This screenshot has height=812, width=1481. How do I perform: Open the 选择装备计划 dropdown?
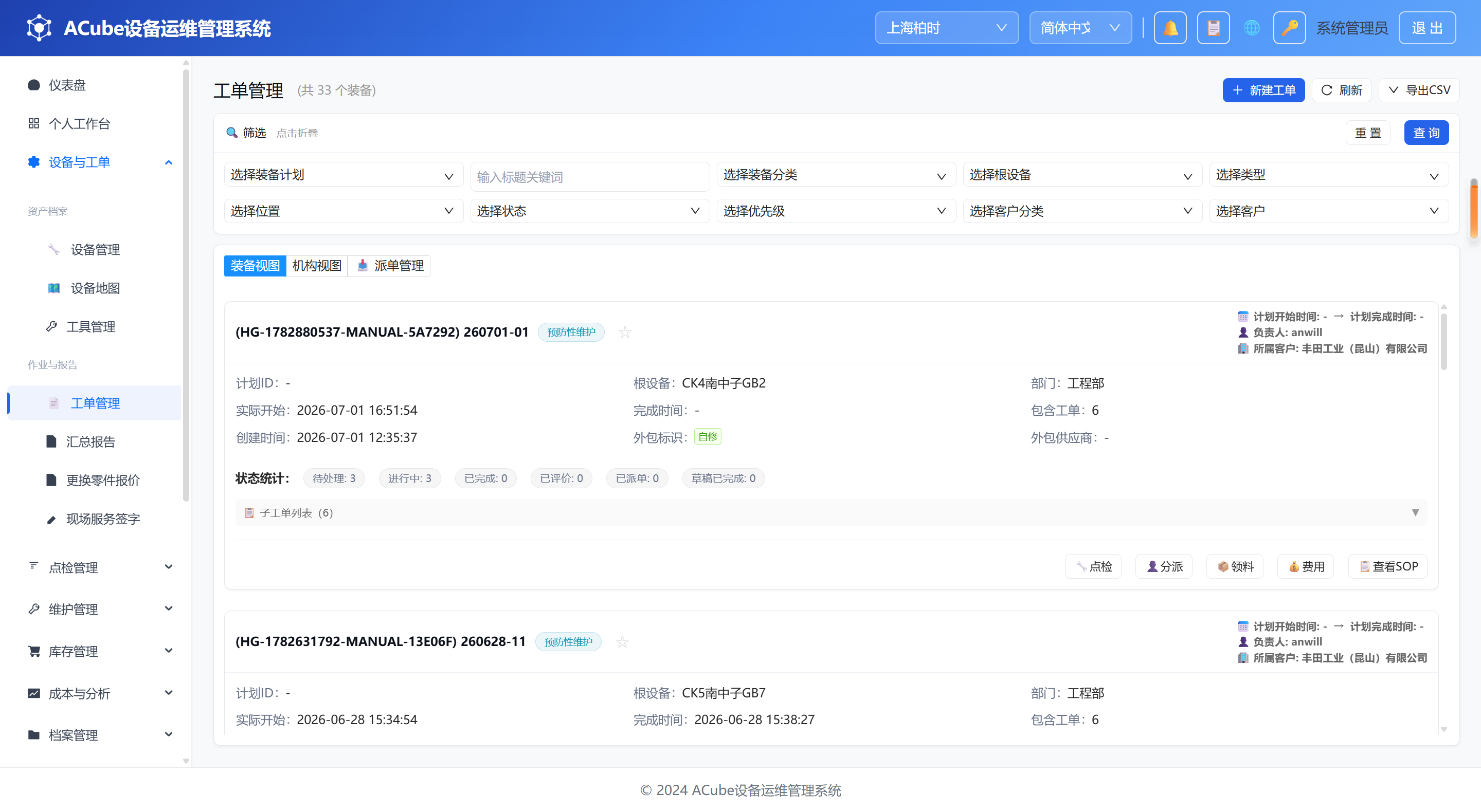point(343,175)
